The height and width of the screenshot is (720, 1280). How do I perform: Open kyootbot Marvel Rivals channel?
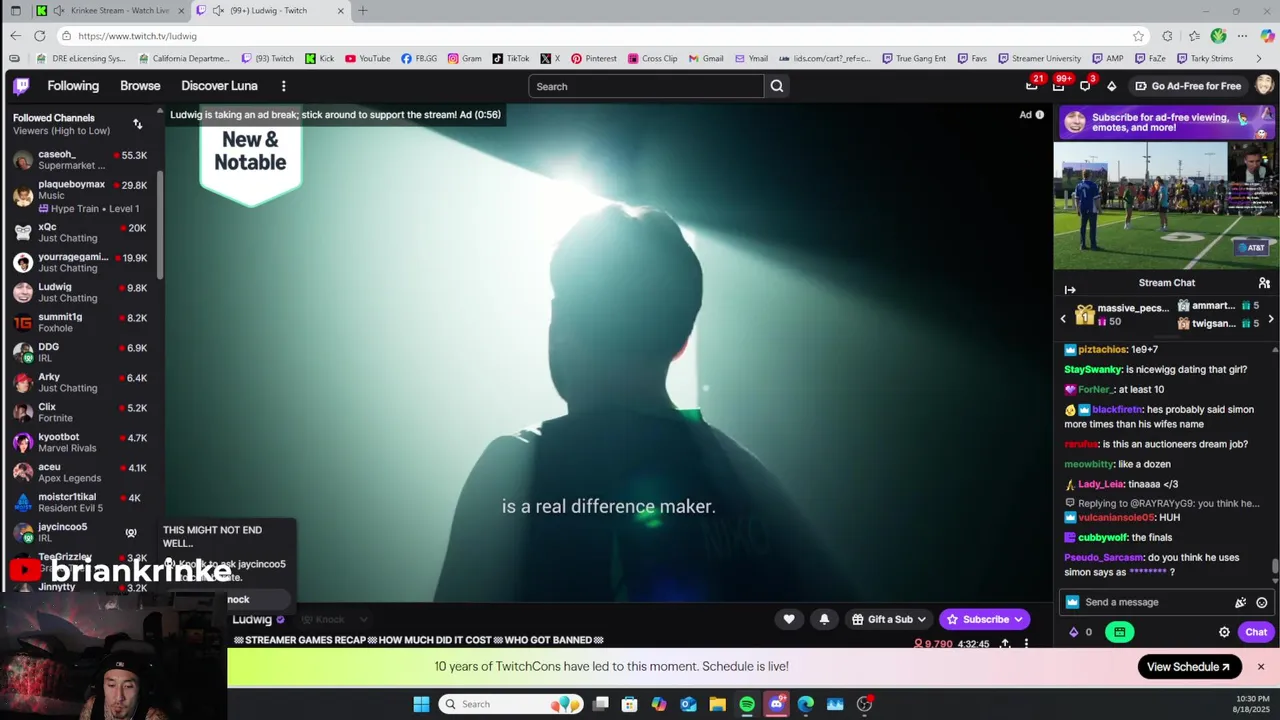80,443
